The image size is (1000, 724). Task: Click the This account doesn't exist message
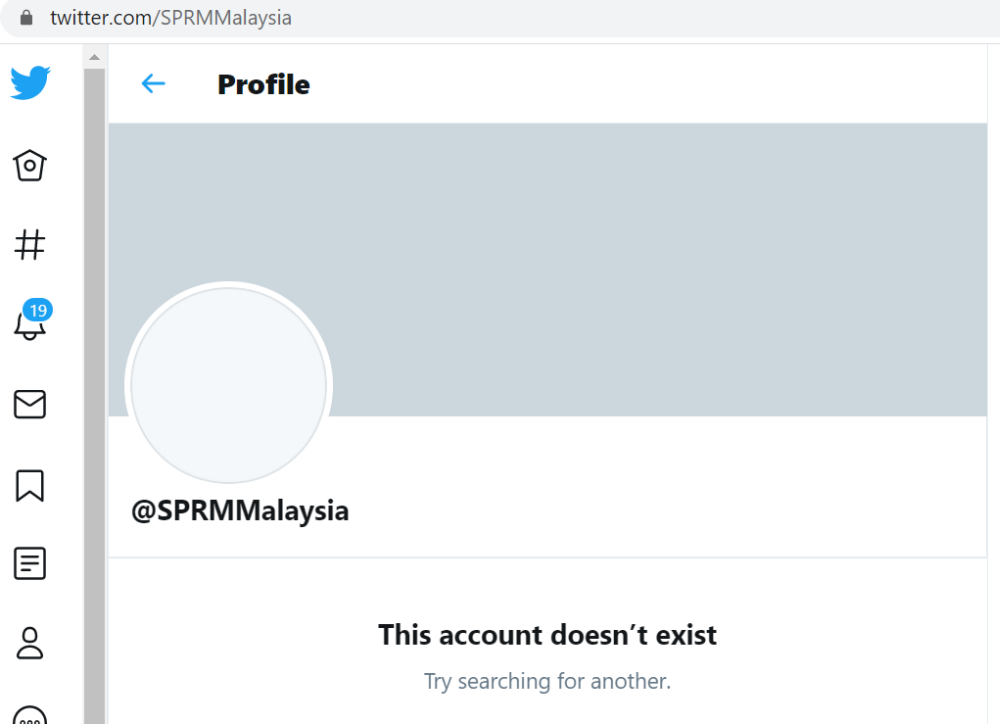point(546,634)
